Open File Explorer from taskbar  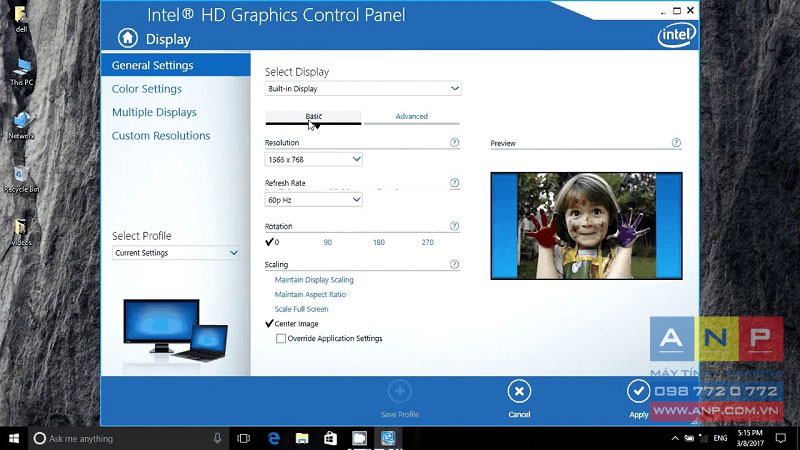pos(302,438)
